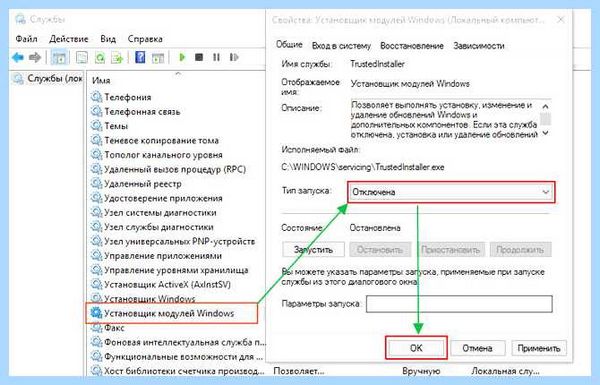Sort by the Имя column header
Screen dimensions: 600x385
click(x=101, y=80)
